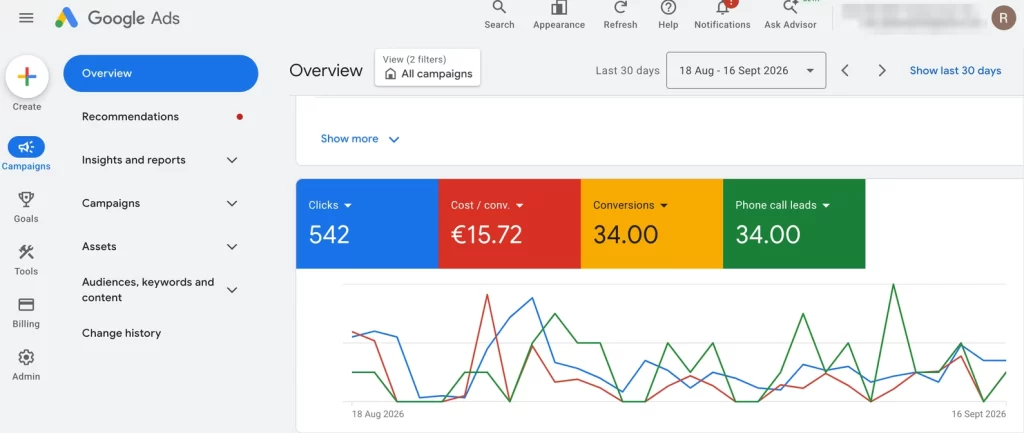Open the Search tool
Screen dimensions: 1024x433
[499, 15]
